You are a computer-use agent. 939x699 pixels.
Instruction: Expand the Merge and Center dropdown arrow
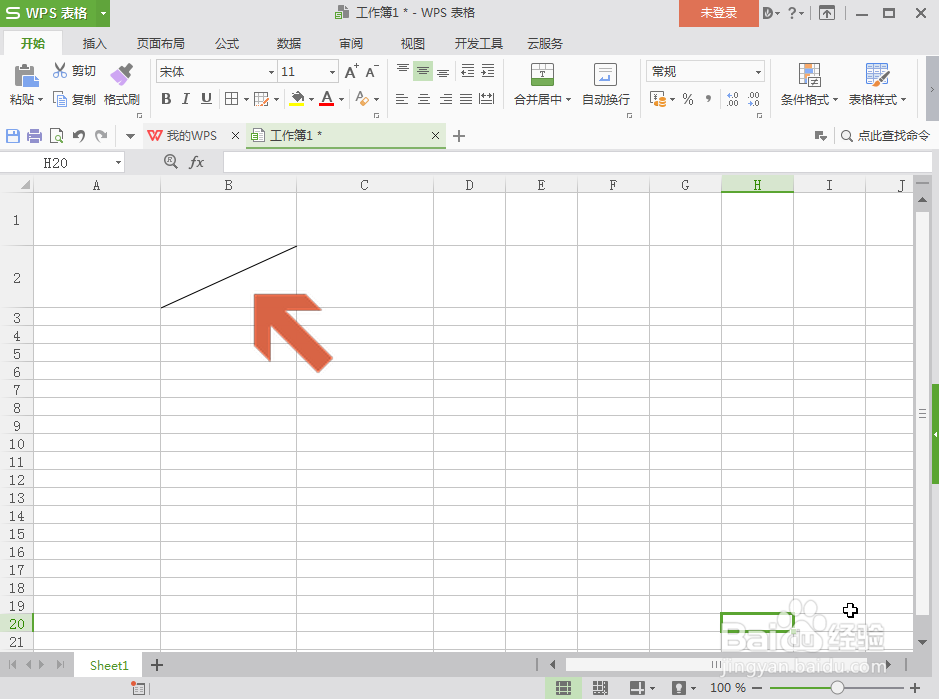(568, 99)
